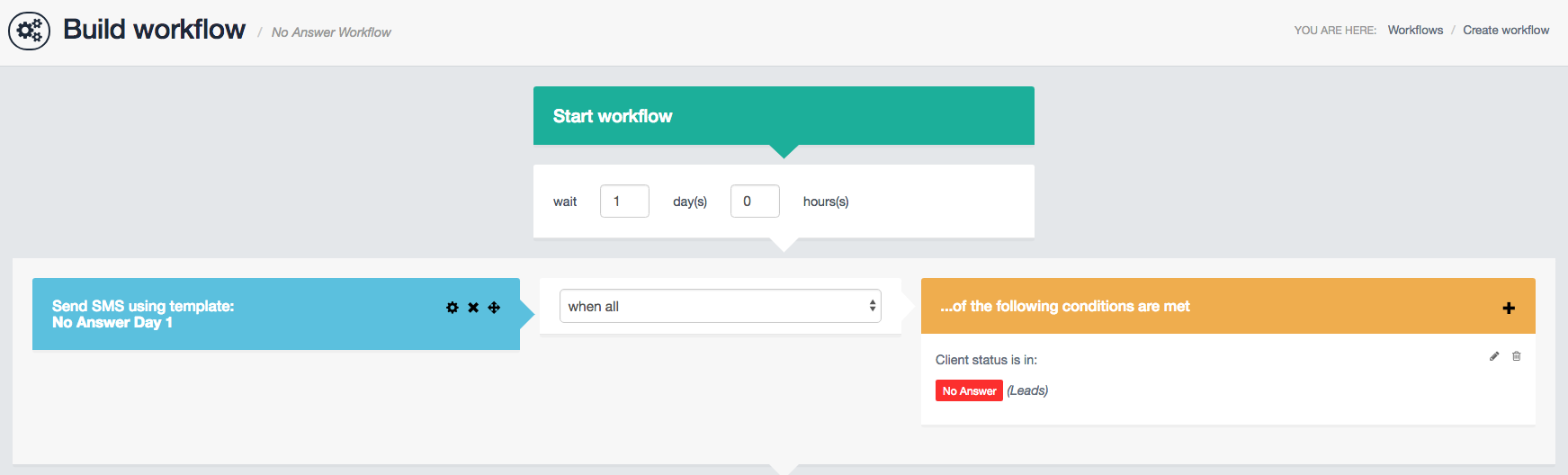Expand the "when all" dropdown
The width and height of the screenshot is (1568, 475).
click(720, 306)
